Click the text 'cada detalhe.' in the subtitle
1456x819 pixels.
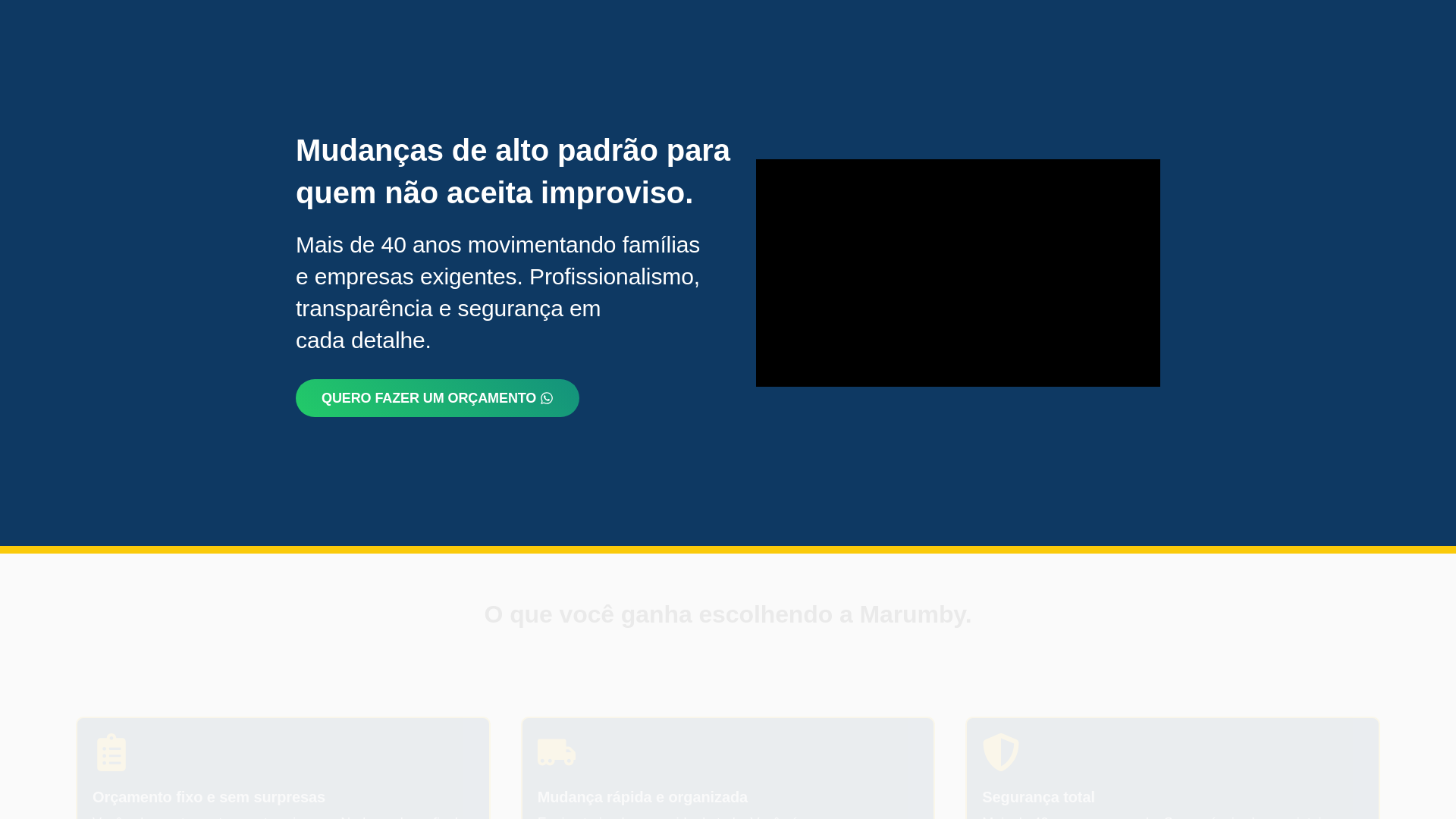pos(363,340)
